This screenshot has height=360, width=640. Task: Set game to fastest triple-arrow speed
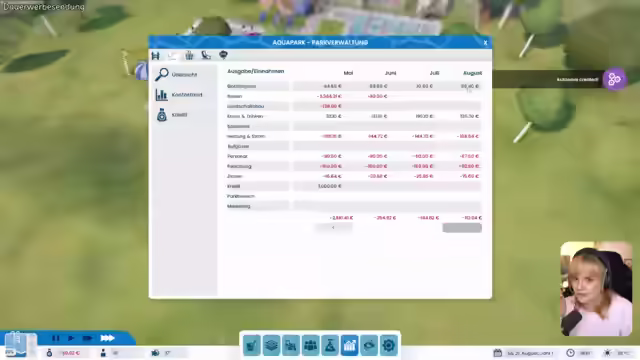coord(107,338)
